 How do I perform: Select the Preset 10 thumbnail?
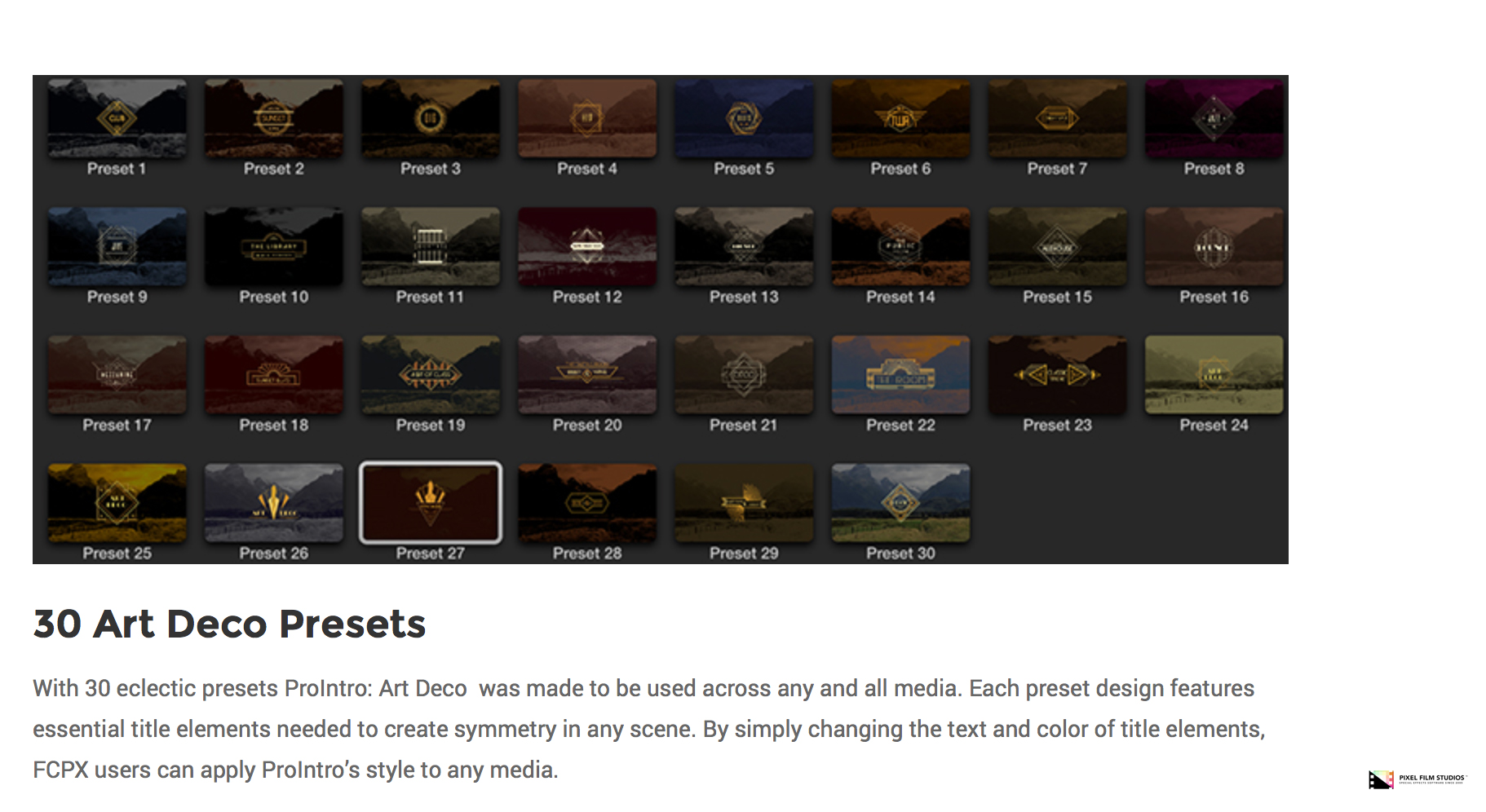274,246
